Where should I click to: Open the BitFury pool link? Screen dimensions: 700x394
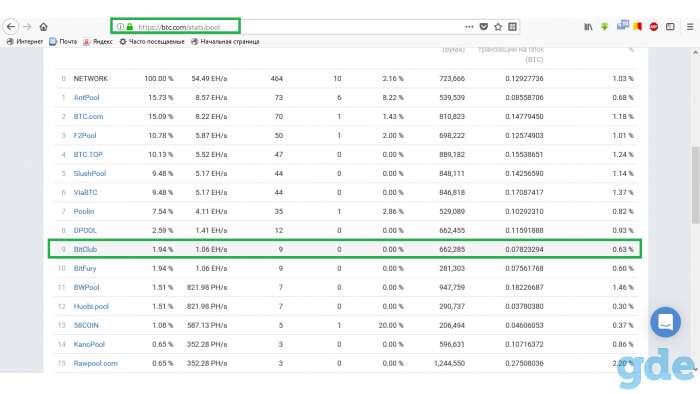85,268
